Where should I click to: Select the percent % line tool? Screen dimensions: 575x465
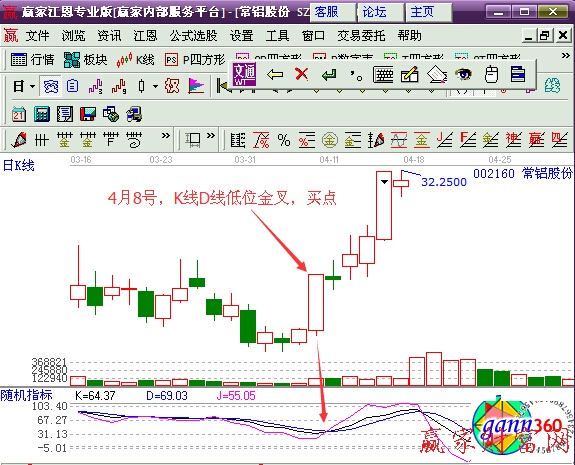click(284, 140)
